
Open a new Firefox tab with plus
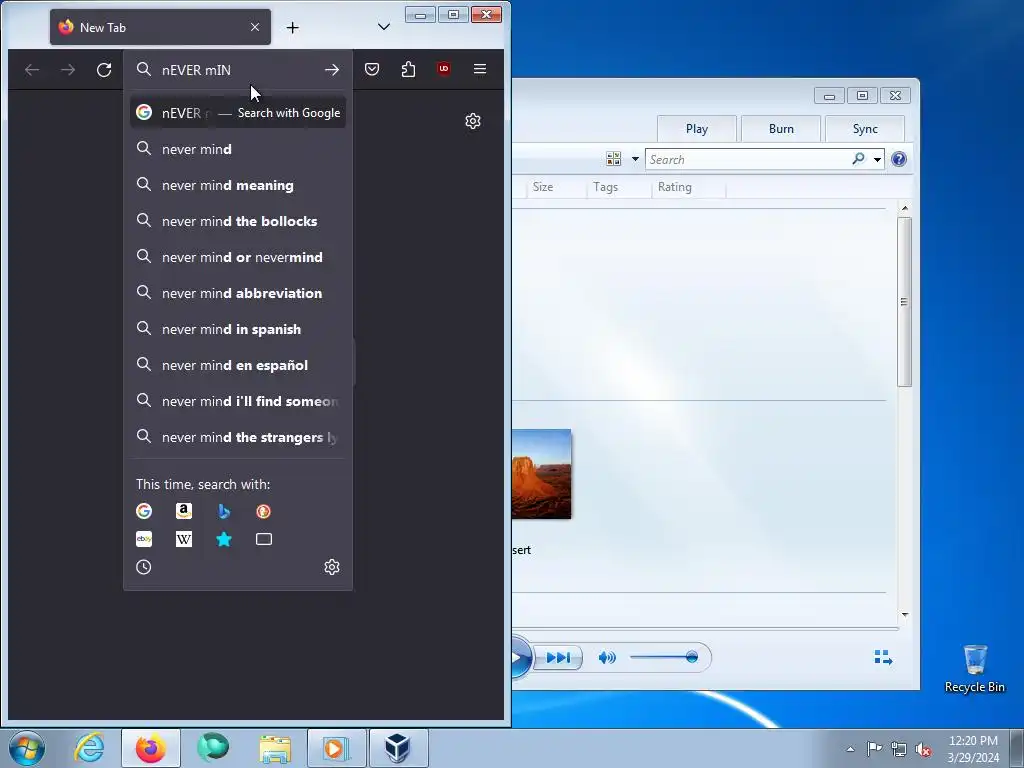point(293,27)
